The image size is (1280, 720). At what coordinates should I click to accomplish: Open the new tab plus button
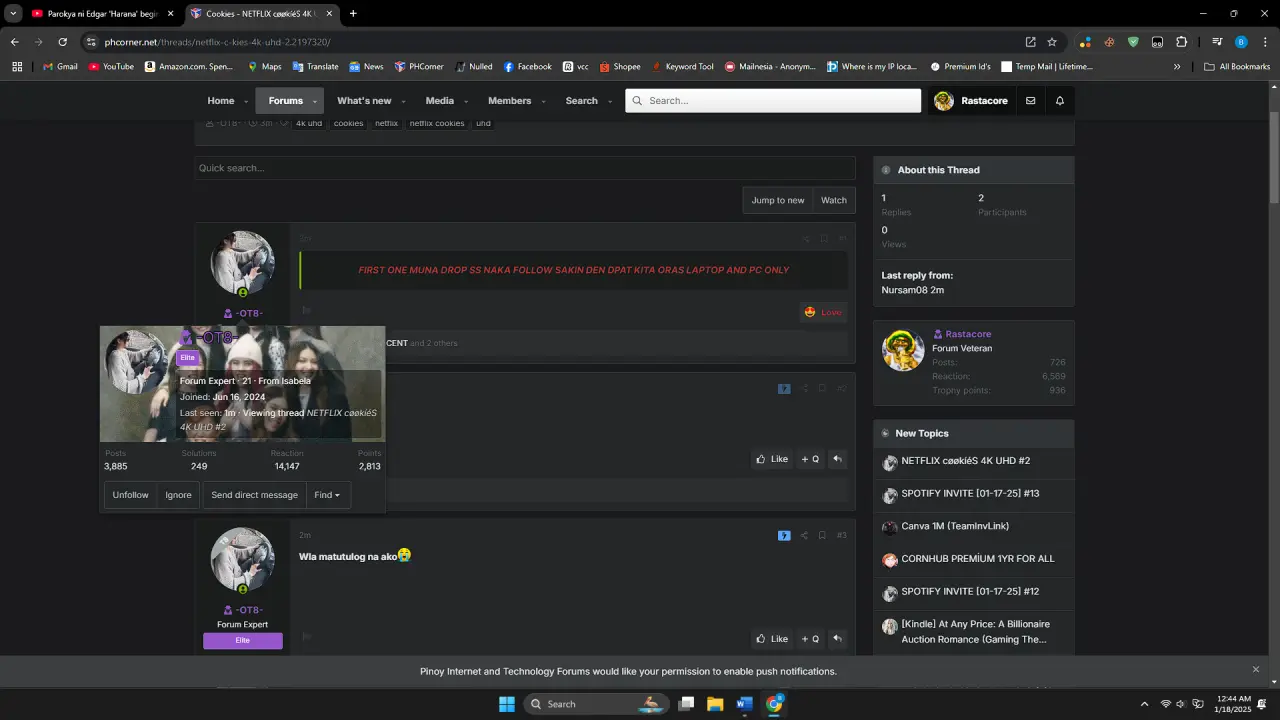click(353, 14)
